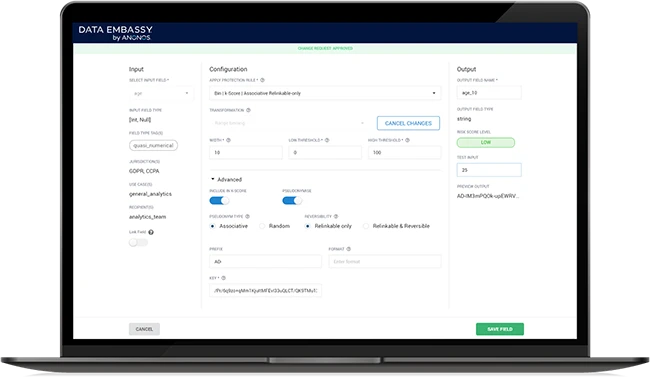Click info icon beside Low Threshold label
650x377 pixels.
coord(327,140)
